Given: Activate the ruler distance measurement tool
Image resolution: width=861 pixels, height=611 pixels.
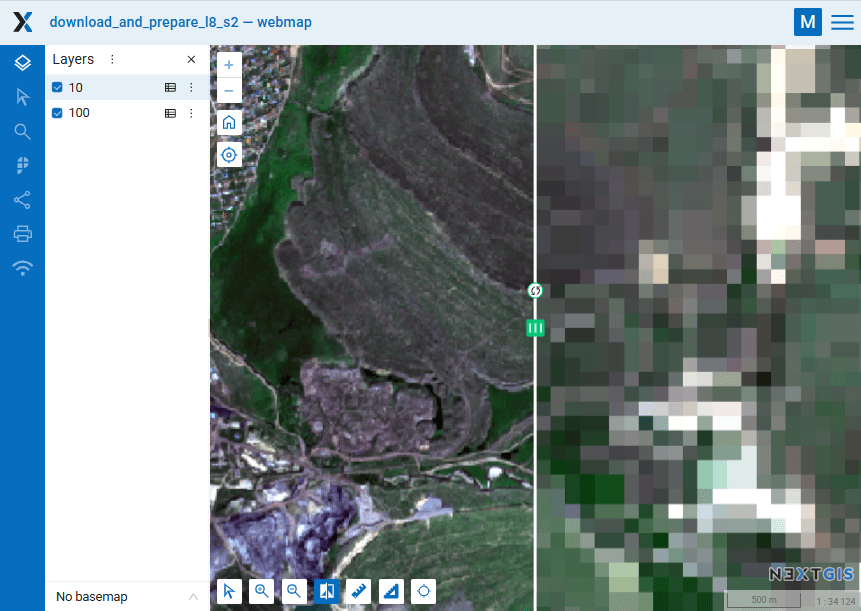Looking at the screenshot, I should [359, 591].
